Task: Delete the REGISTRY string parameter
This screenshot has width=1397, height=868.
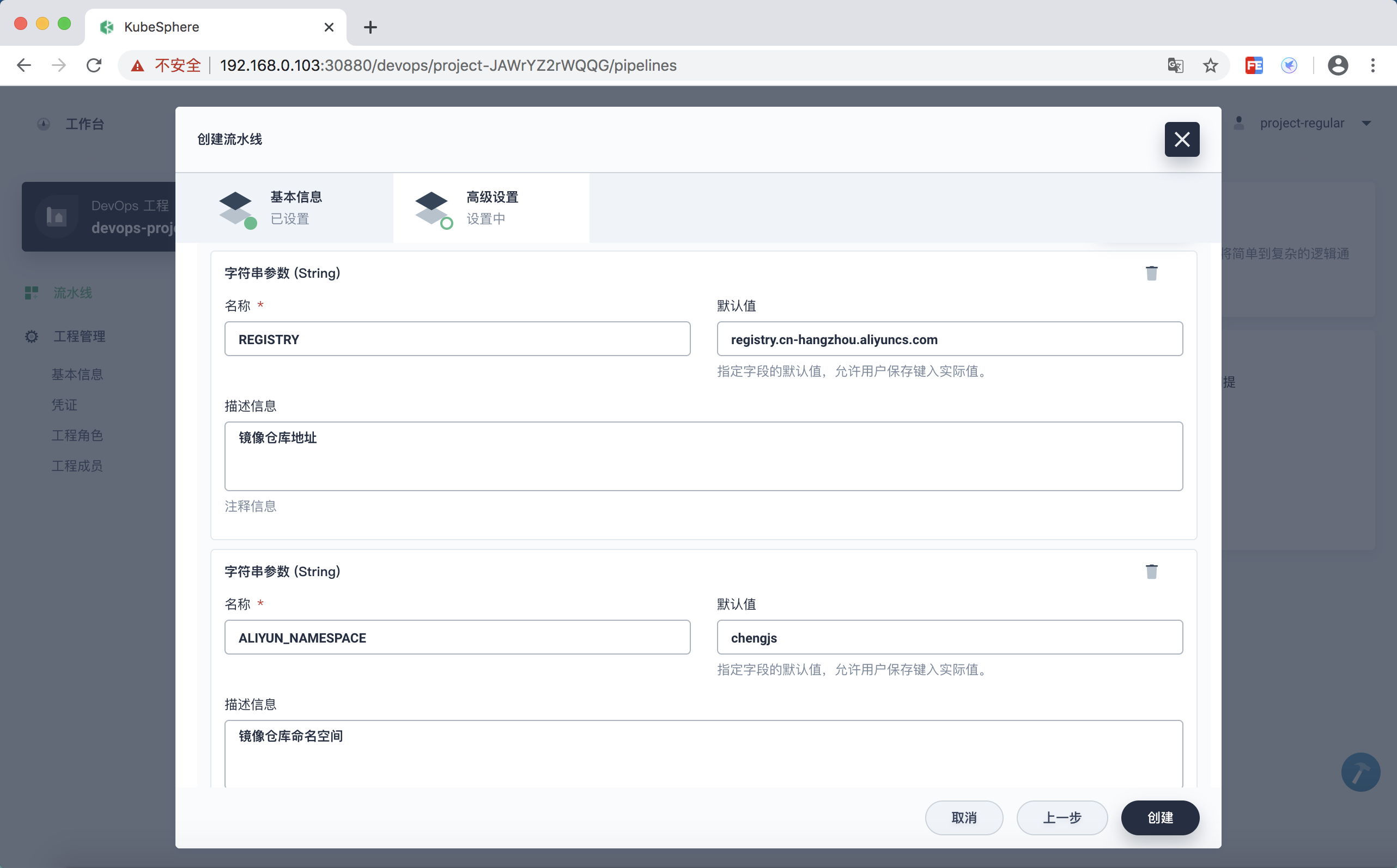Action: [x=1151, y=273]
